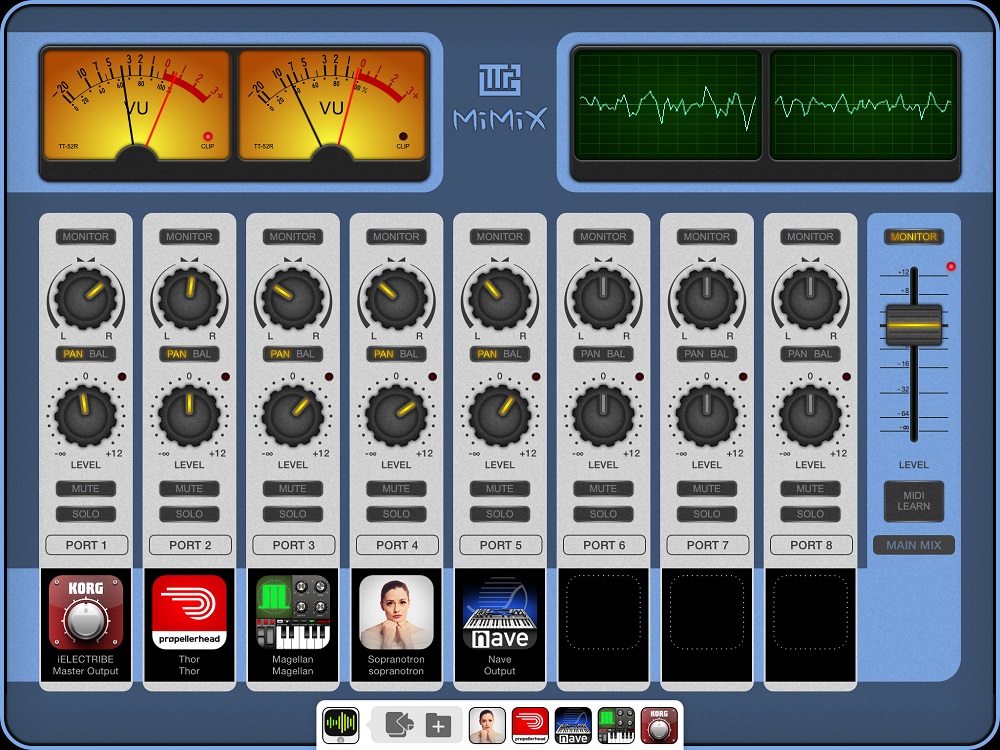Solo Port 8 channel

tap(810, 514)
